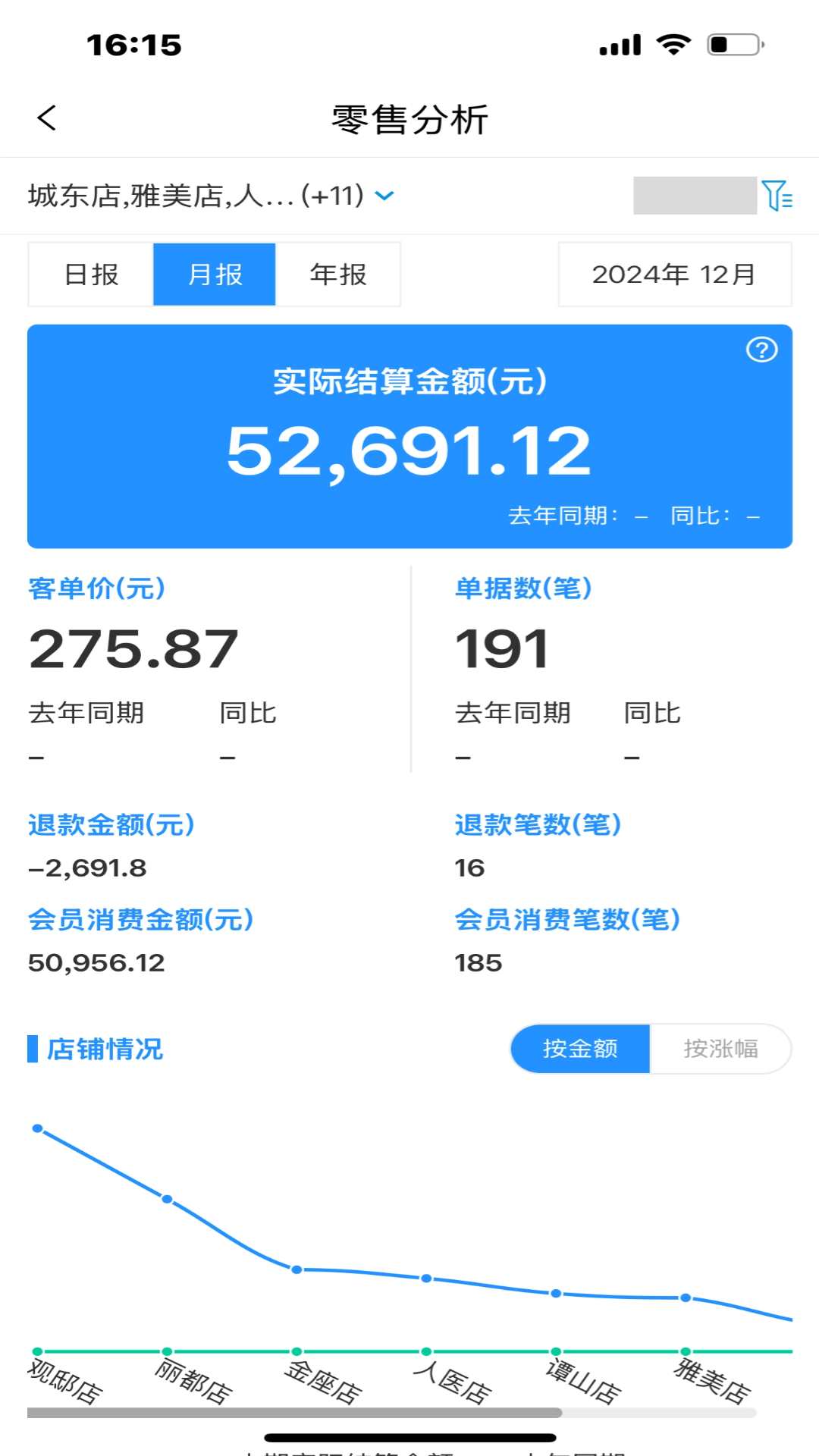
Task: Switch chart to 按金额 mode
Action: tap(580, 1049)
